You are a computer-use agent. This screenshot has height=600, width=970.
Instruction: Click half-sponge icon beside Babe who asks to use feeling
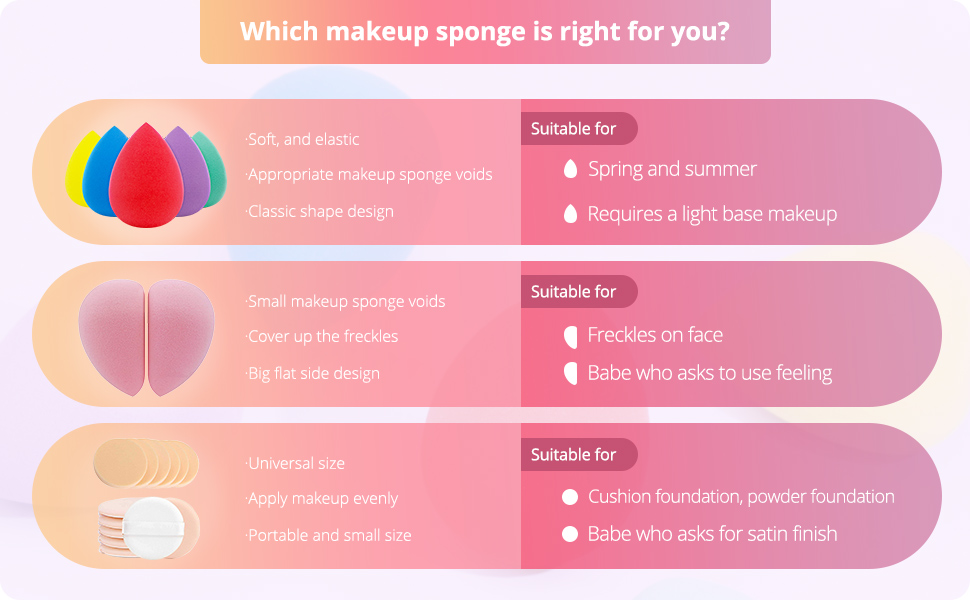pos(570,373)
